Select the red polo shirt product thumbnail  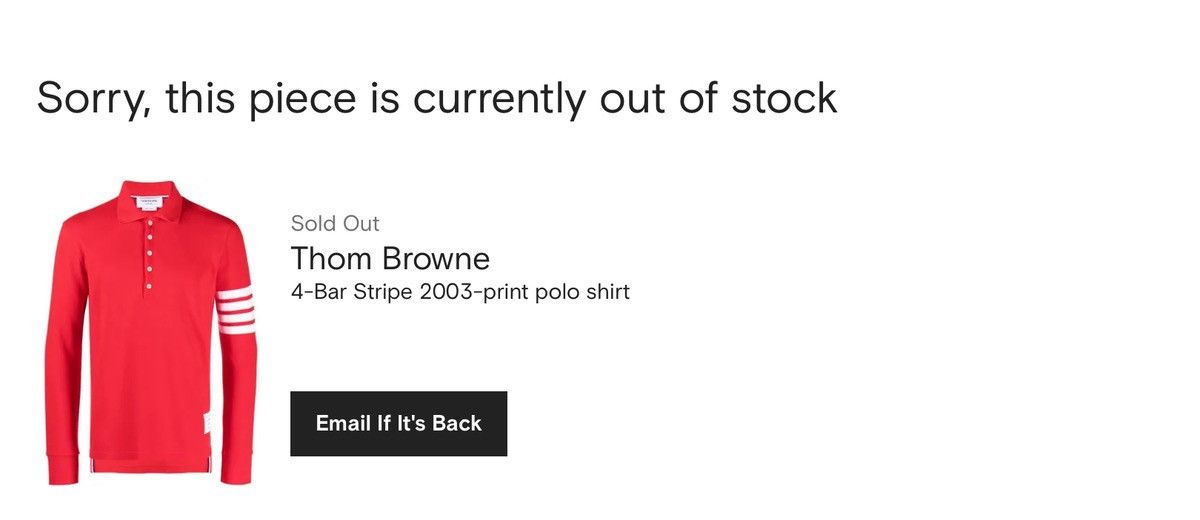(149, 331)
